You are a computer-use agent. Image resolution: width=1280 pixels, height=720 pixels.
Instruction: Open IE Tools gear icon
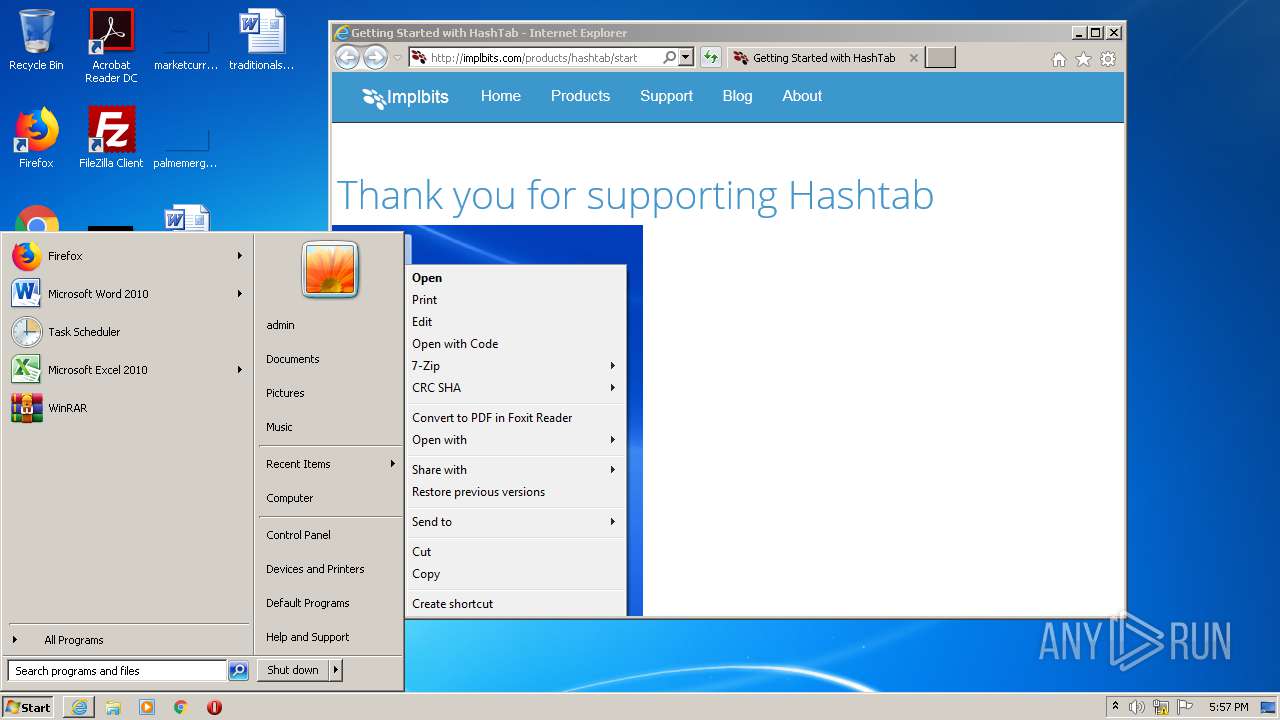tap(1108, 59)
